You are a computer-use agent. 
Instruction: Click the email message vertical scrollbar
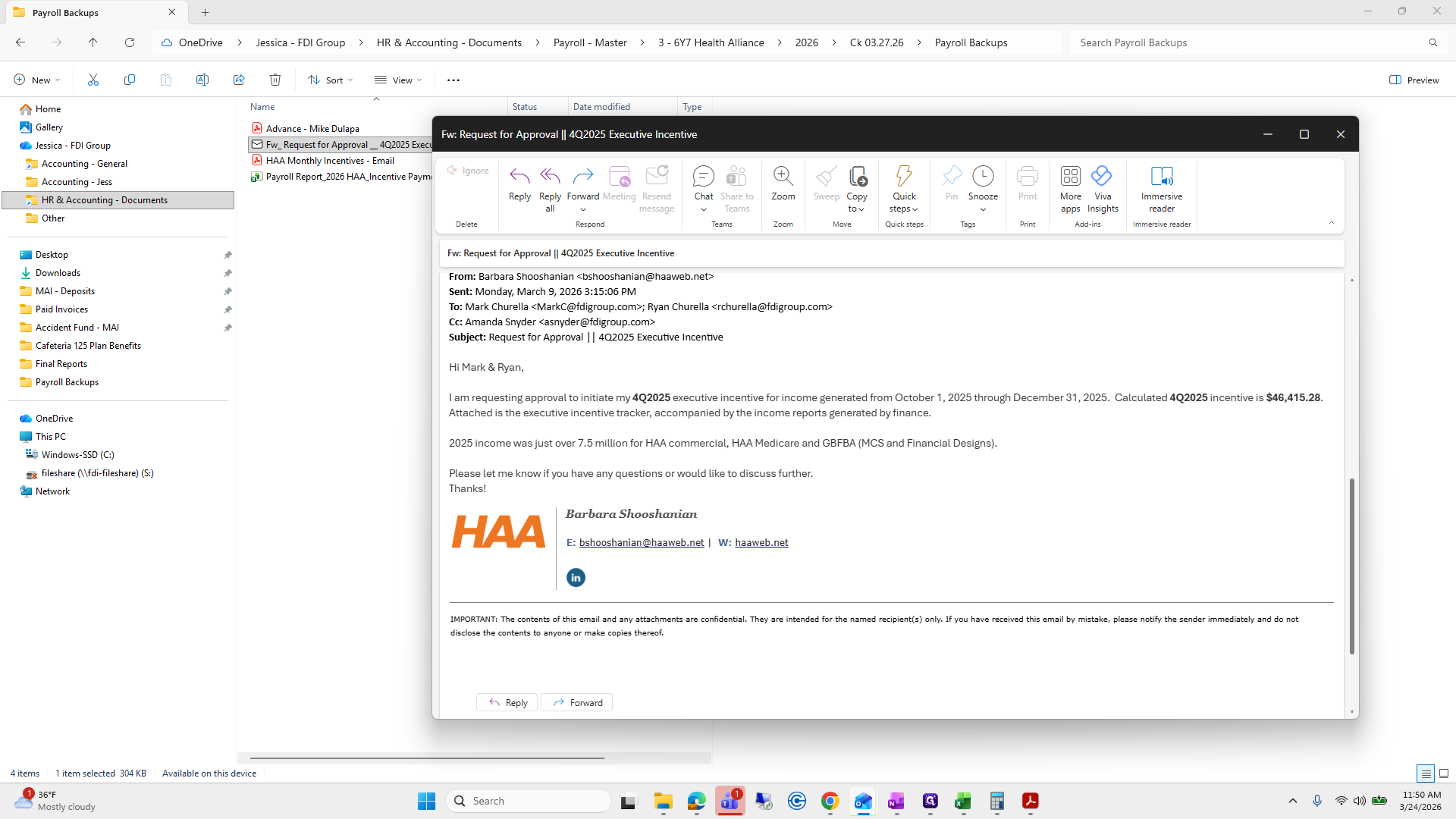[1351, 565]
